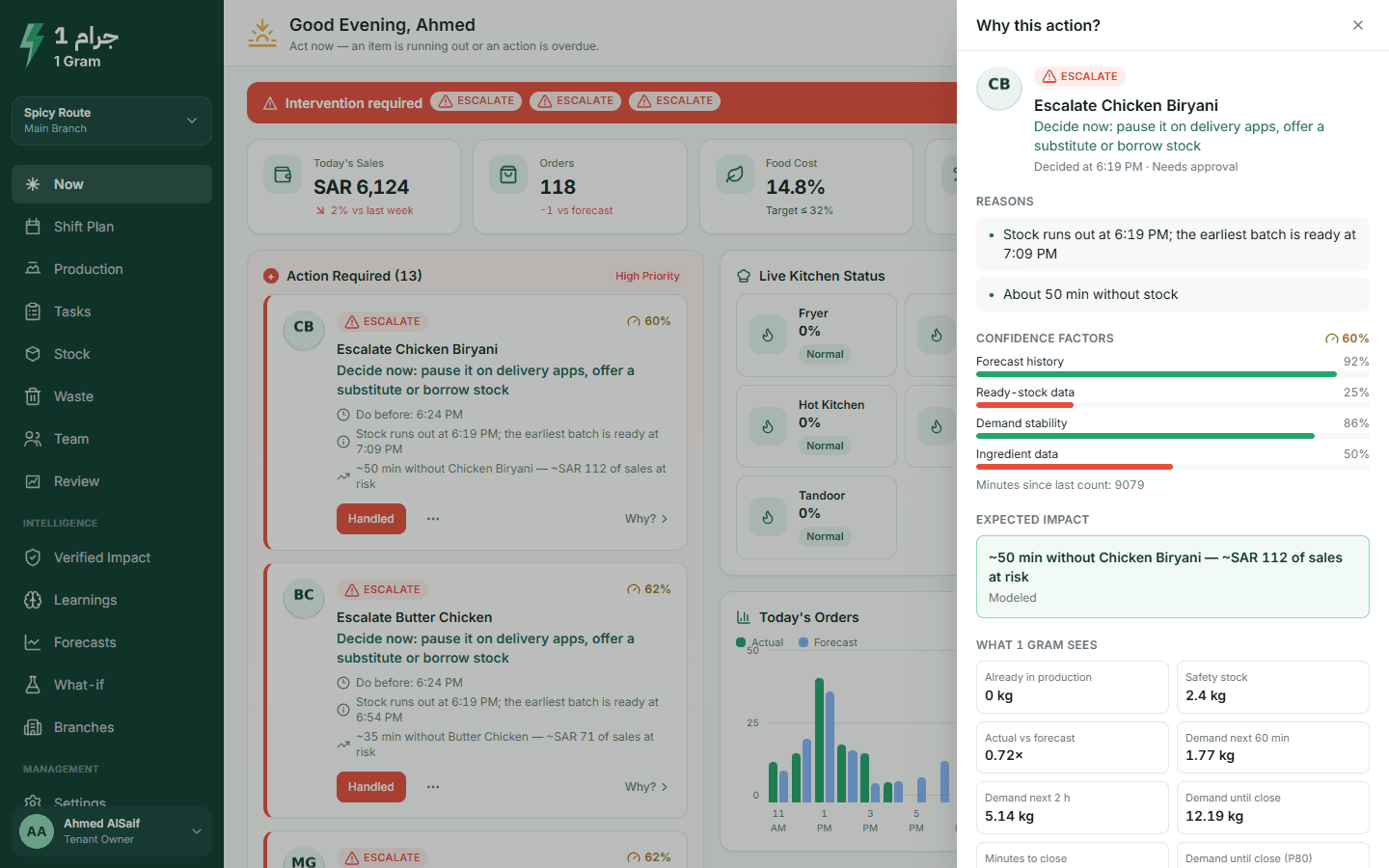Image resolution: width=1389 pixels, height=868 pixels.
Task: Click the Today's Sales wallet icon
Action: 283,175
